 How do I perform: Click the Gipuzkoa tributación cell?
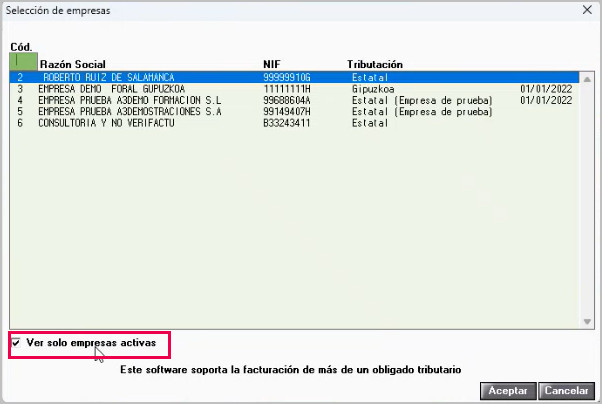click(373, 89)
